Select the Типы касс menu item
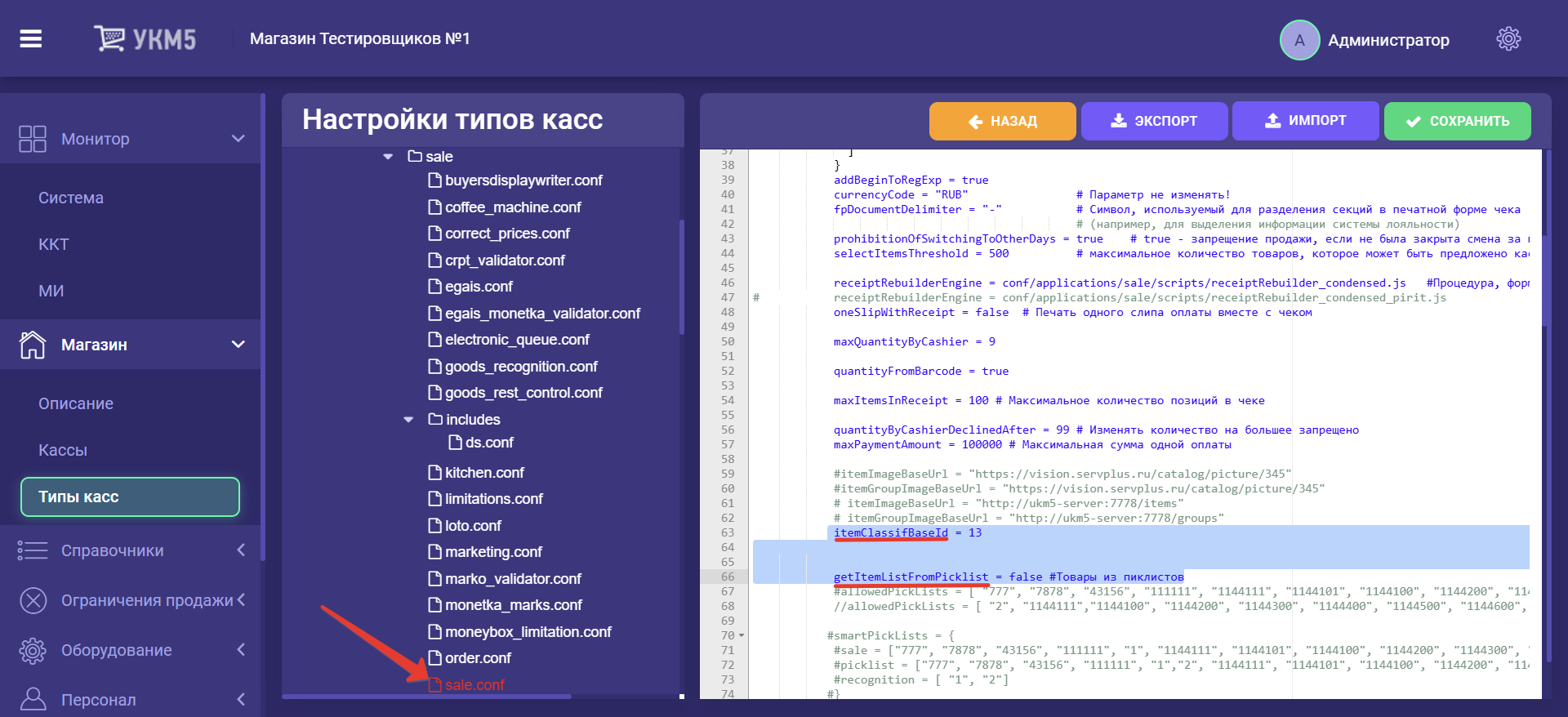Image resolution: width=1568 pixels, height=717 pixels. [130, 497]
